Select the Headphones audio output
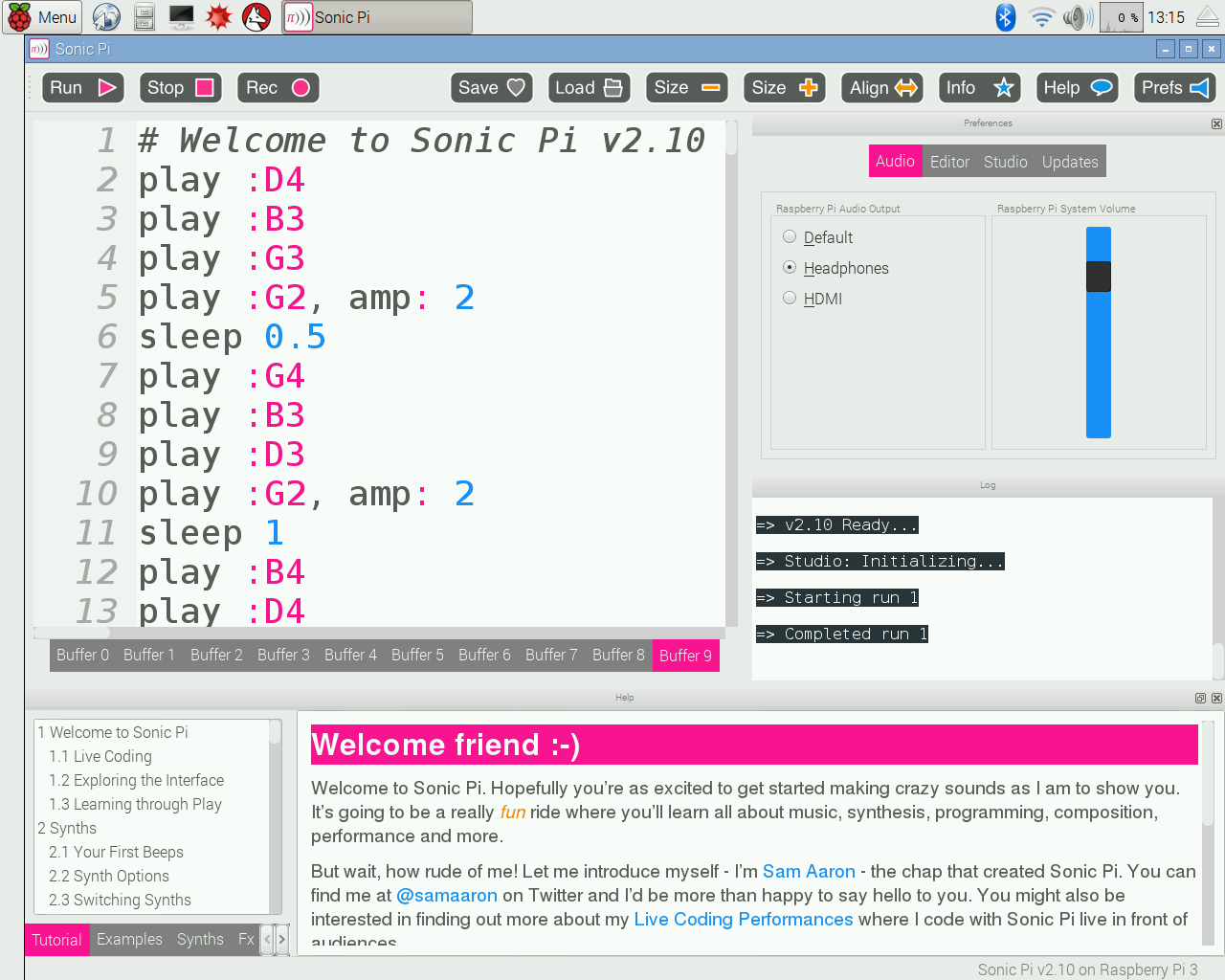 [x=835, y=268]
